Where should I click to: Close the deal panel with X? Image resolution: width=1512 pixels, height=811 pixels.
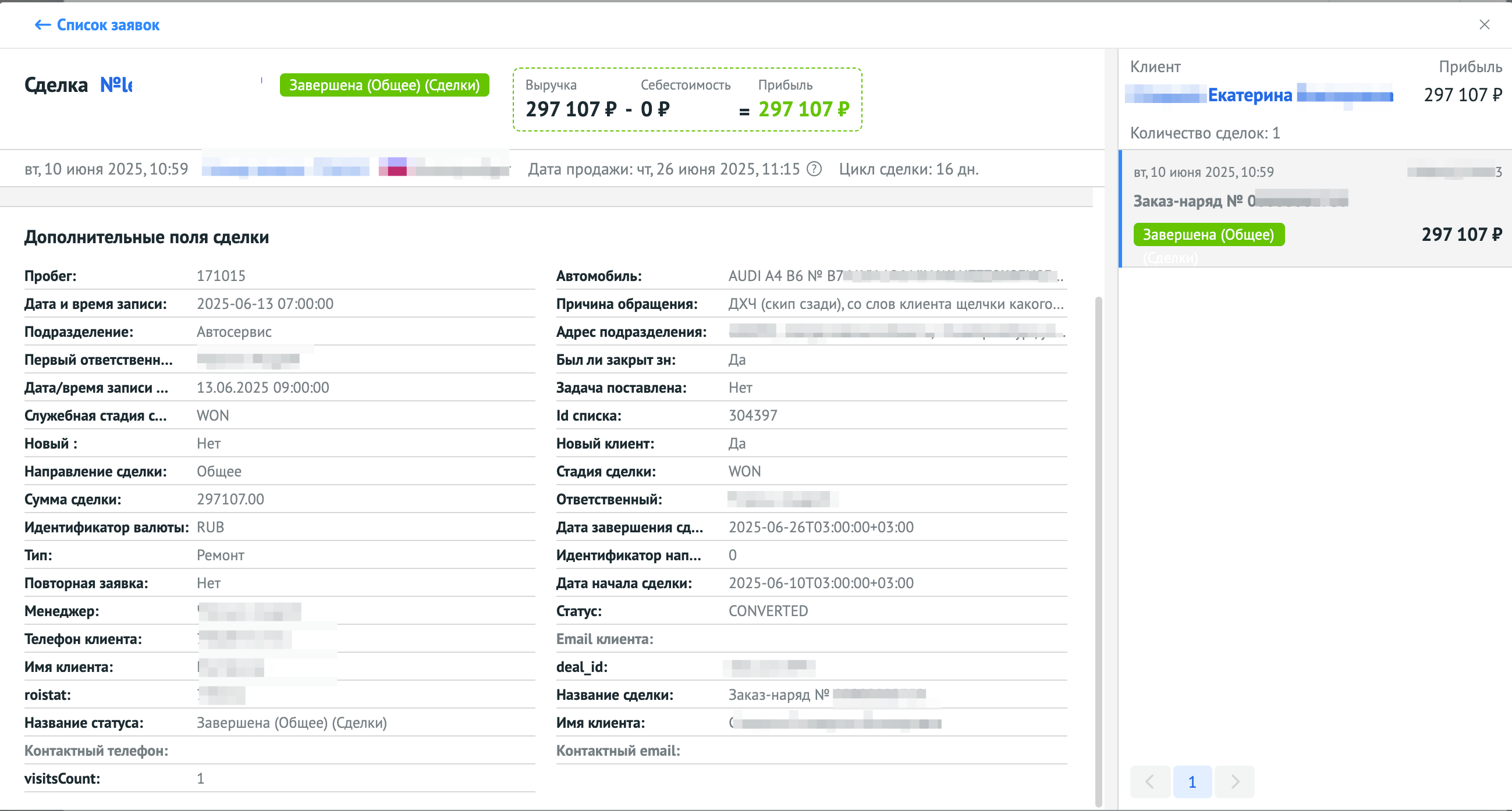click(x=1485, y=24)
